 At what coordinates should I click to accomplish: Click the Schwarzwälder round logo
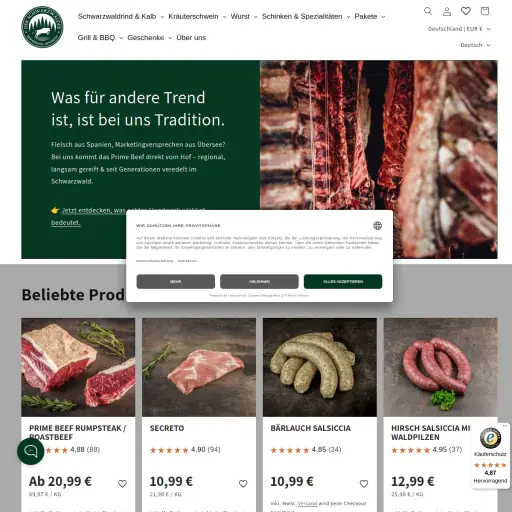pos(42,27)
